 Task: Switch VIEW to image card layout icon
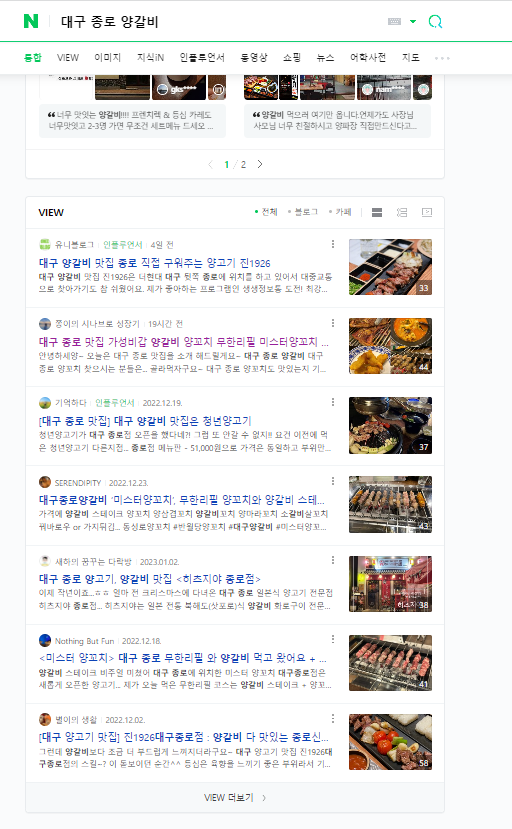click(427, 213)
